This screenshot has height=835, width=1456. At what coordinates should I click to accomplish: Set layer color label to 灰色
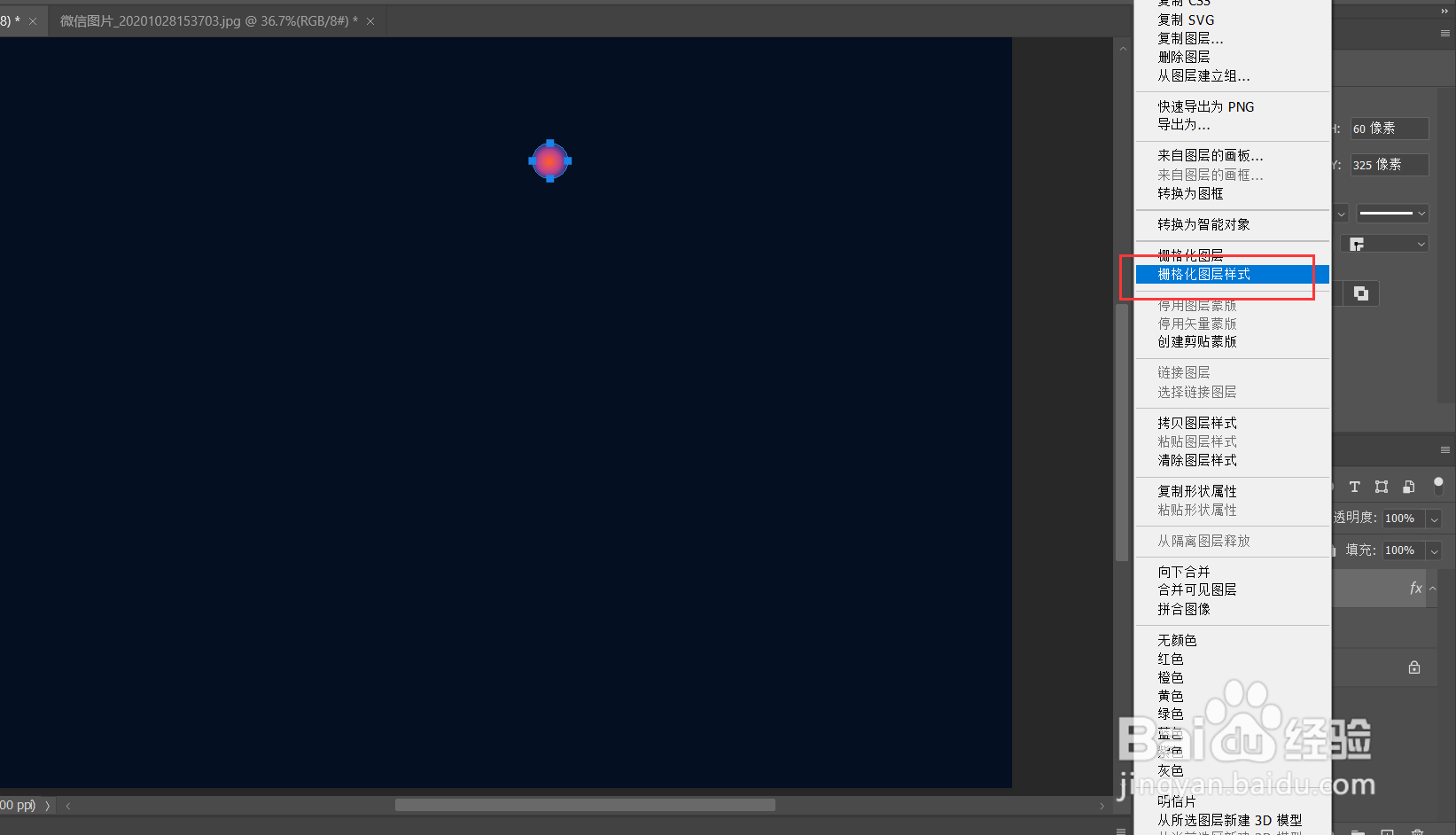coord(1171,770)
